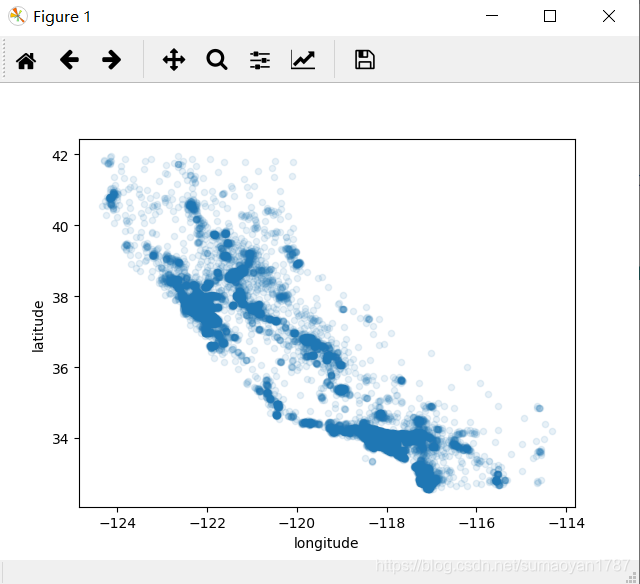Click the '36' y-axis tick label

(x=60, y=369)
